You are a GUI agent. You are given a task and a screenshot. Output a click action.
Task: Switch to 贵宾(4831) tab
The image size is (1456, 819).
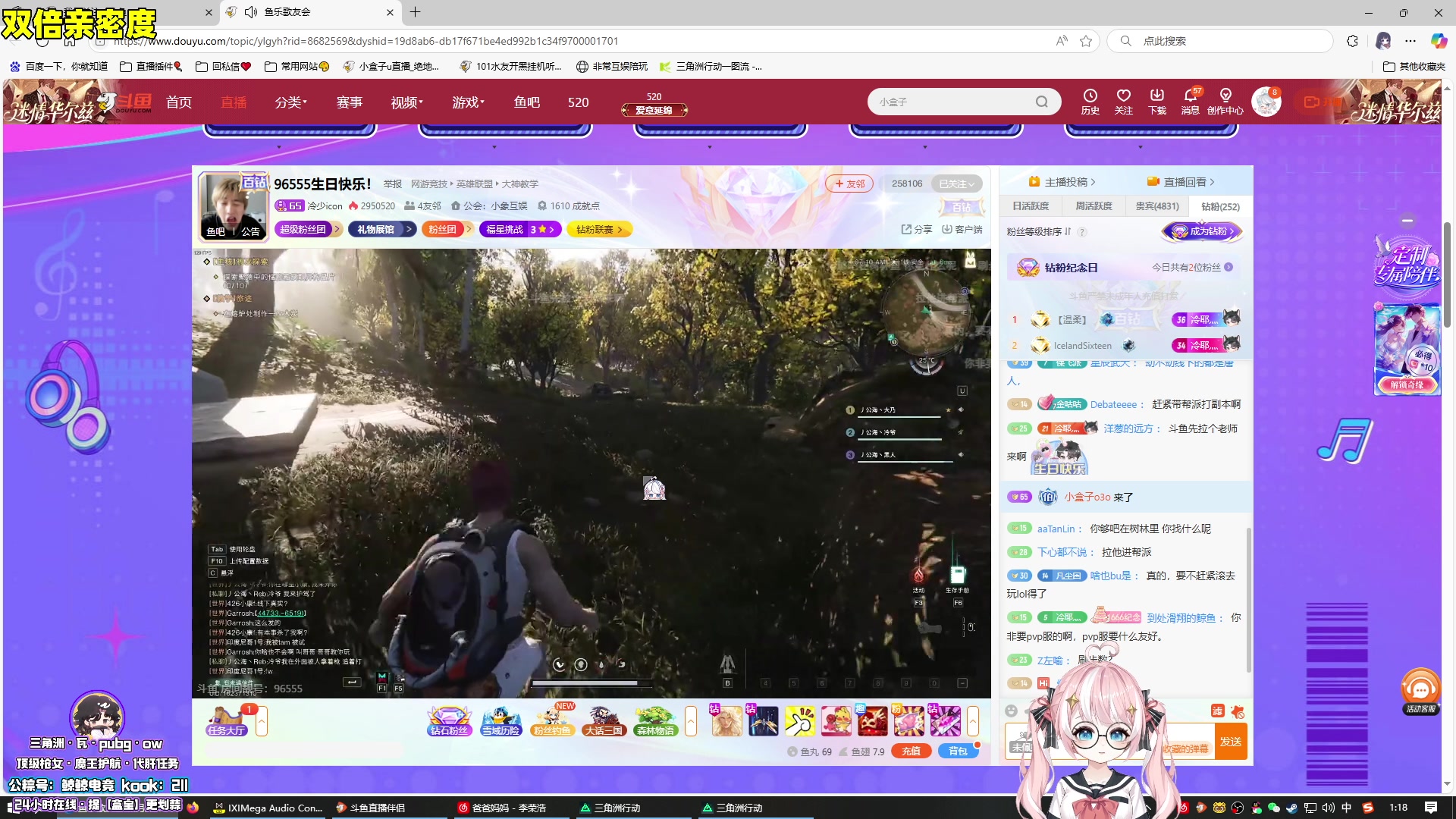[1157, 206]
